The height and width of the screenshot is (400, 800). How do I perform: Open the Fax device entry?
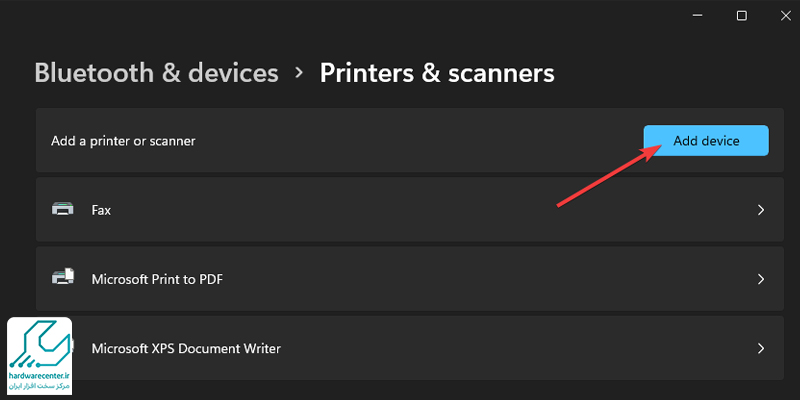100,210
